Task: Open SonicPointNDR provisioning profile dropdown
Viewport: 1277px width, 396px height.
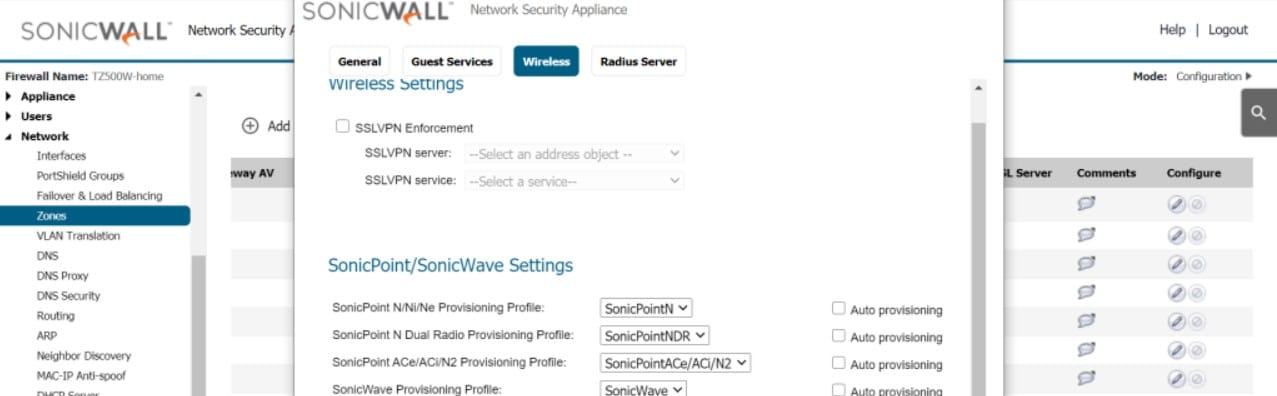Action: (655, 336)
